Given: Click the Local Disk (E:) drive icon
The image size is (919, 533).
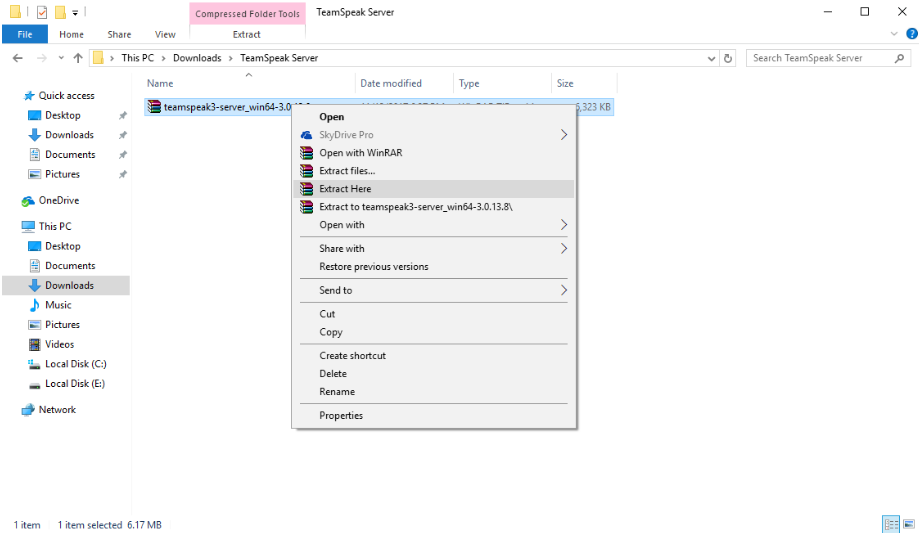Looking at the screenshot, I should pyautogui.click(x=34, y=384).
